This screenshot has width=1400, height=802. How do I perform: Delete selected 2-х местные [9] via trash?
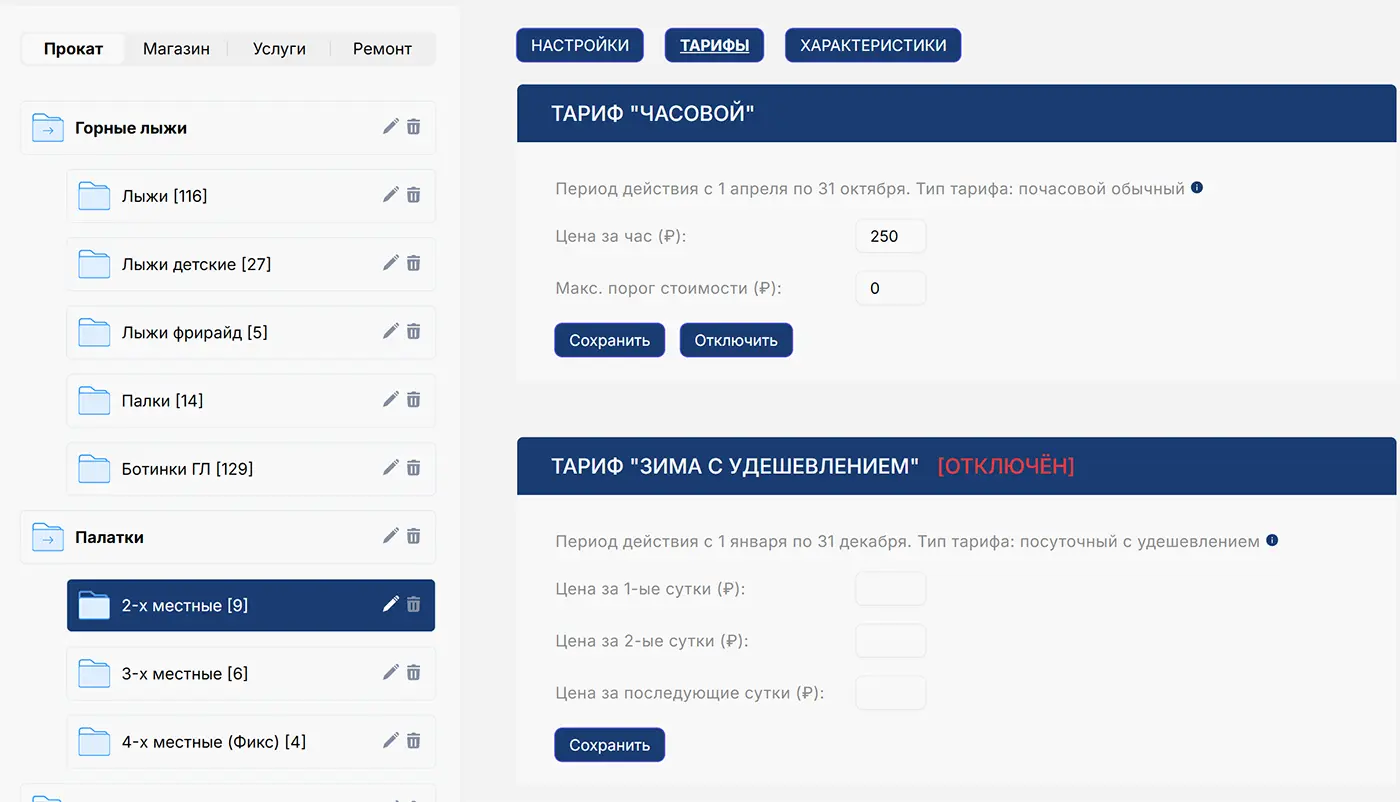click(x=414, y=605)
